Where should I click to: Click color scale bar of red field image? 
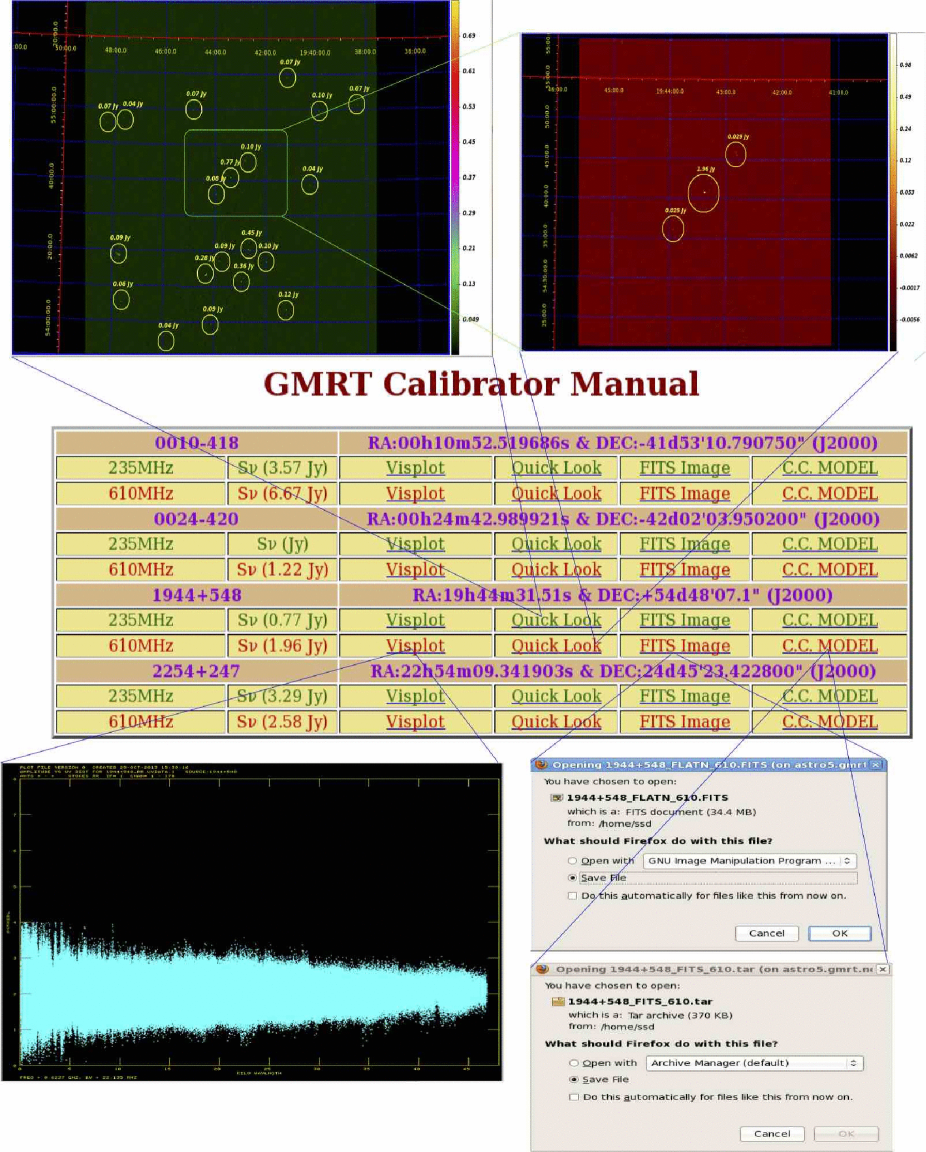point(893,192)
